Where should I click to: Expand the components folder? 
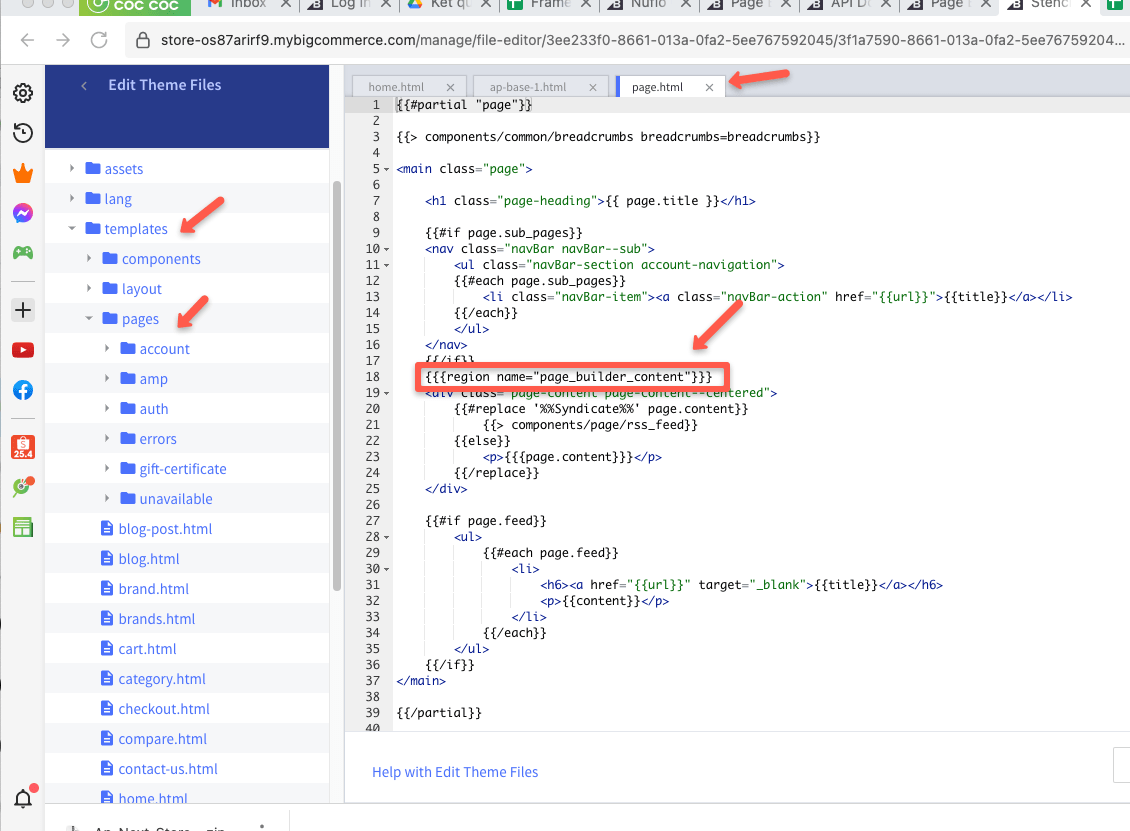(89, 258)
